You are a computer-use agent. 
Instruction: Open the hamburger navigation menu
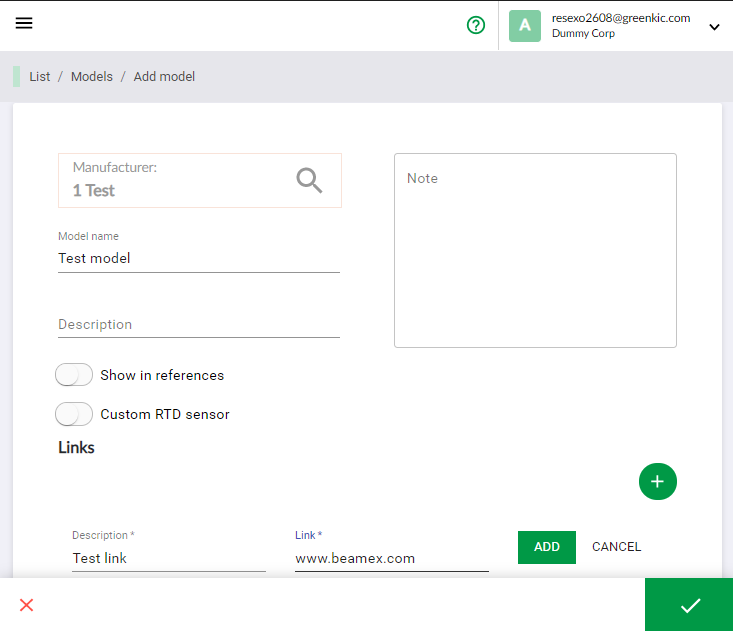coord(24,23)
